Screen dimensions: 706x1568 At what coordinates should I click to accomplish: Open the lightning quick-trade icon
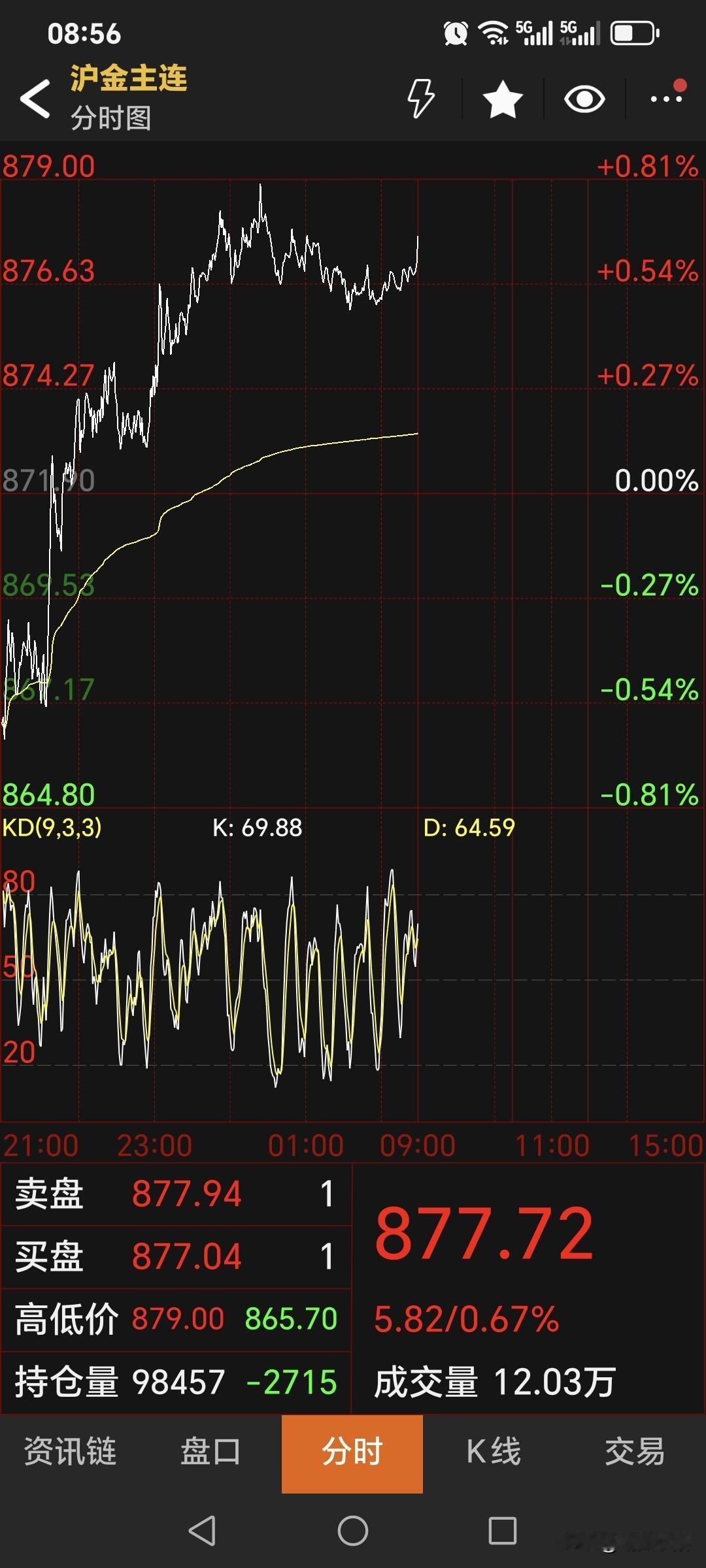(x=421, y=99)
